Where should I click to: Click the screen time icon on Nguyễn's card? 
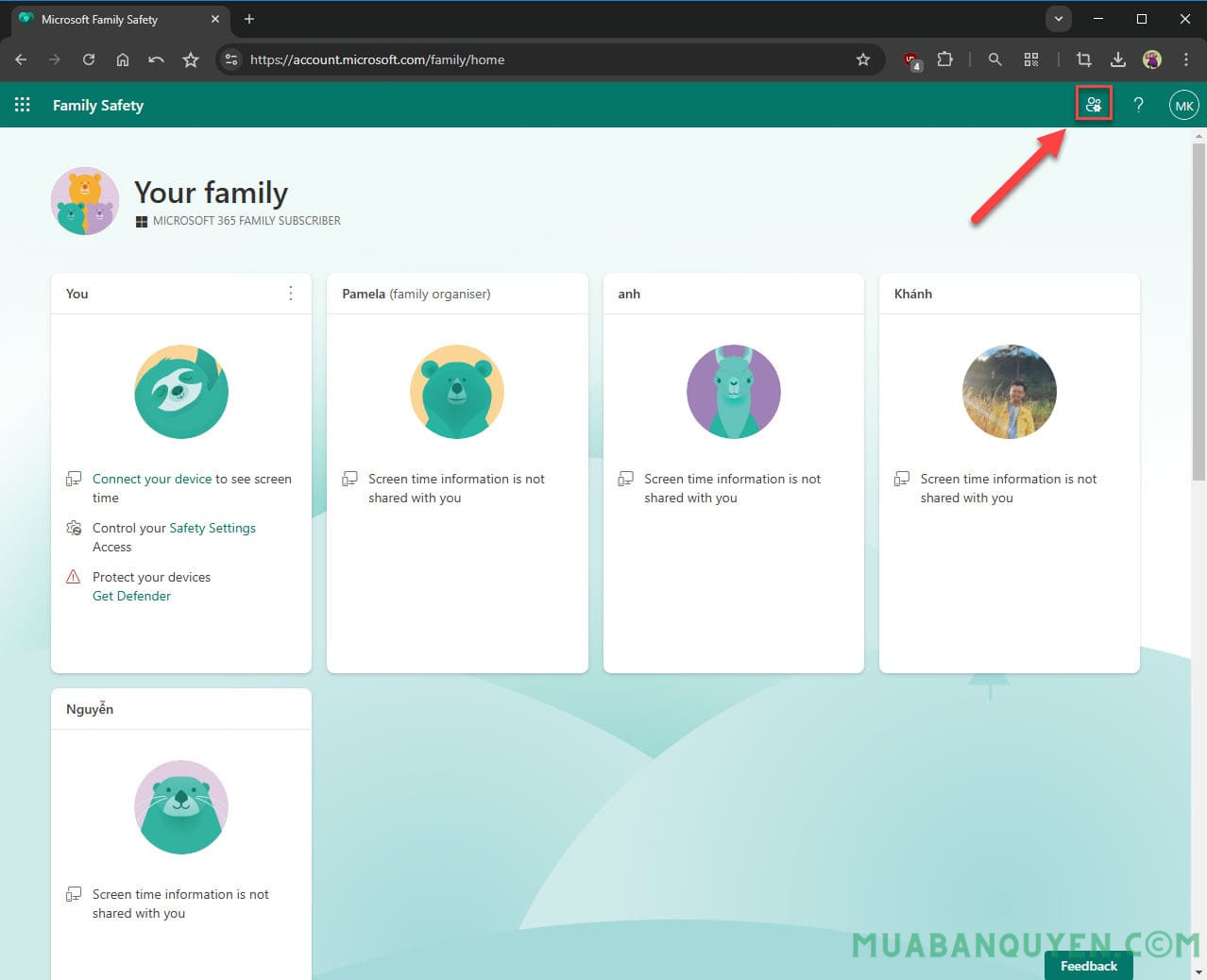tap(74, 895)
